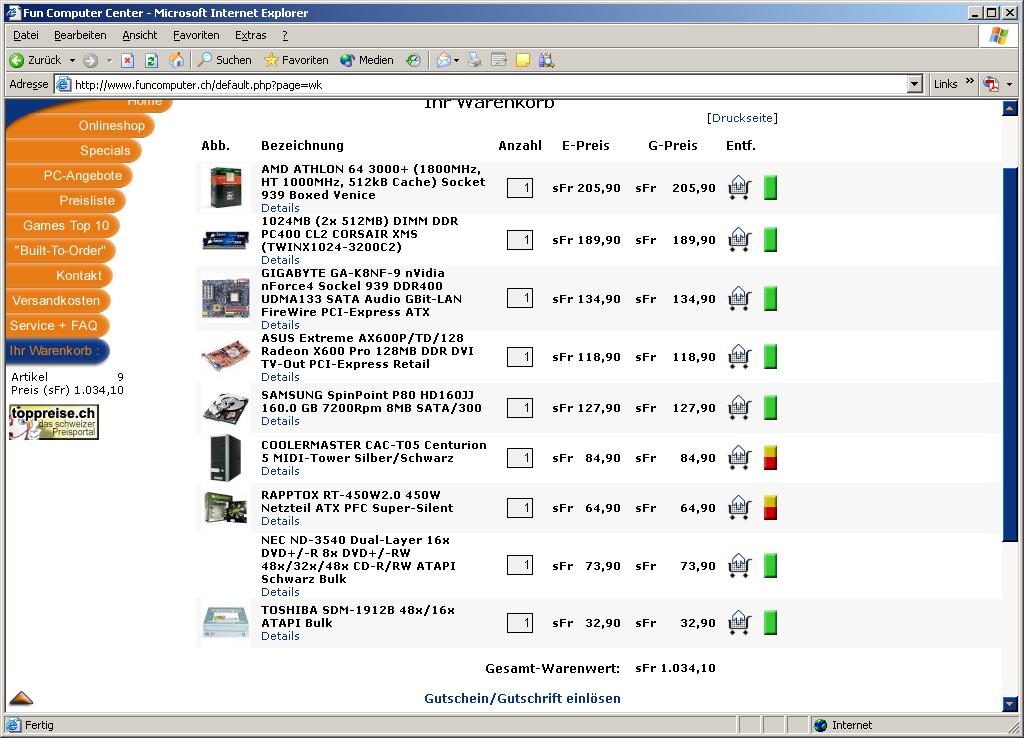The image size is (1024, 738).
Task: Click the toppreise.ch logo banner
Action: click(54, 422)
